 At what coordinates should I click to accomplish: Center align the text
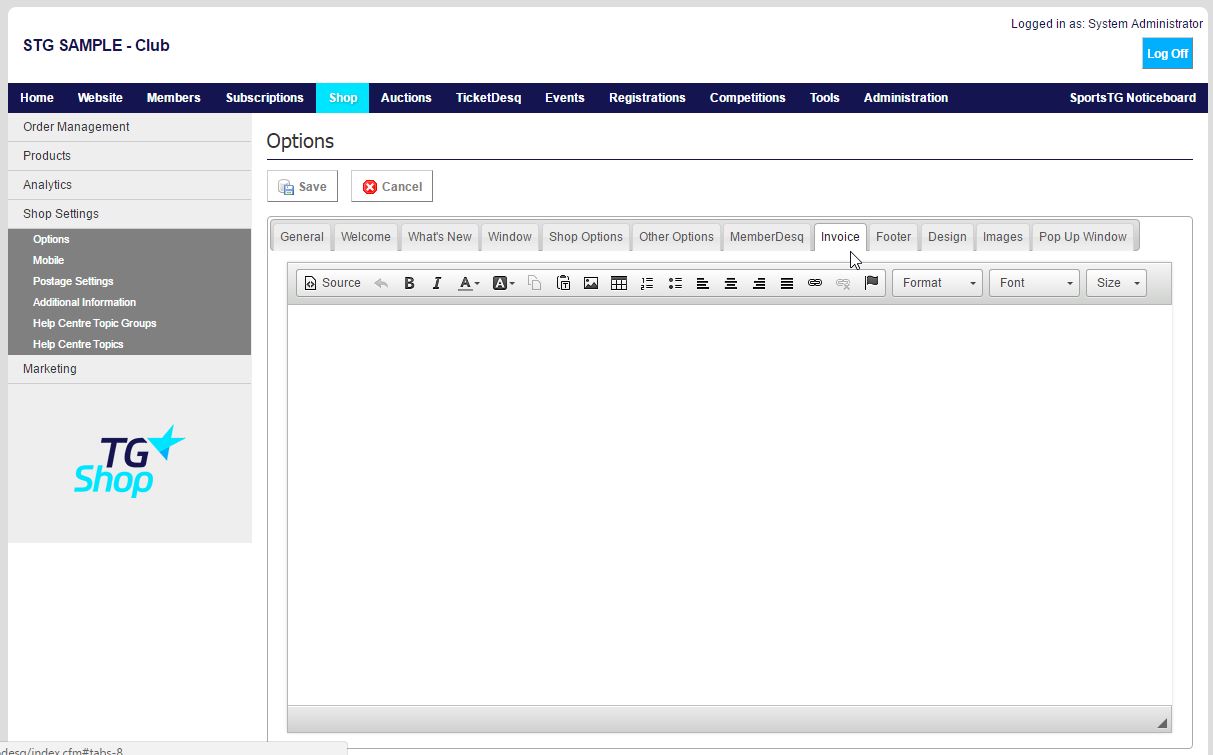(x=731, y=283)
